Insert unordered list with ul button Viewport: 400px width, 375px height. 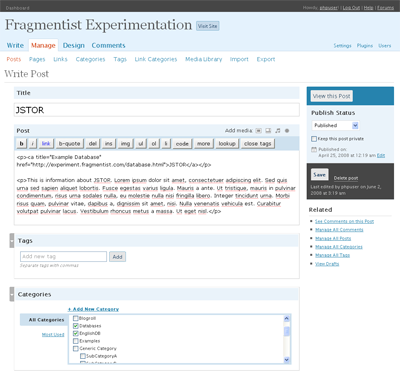pyautogui.click(x=141, y=144)
